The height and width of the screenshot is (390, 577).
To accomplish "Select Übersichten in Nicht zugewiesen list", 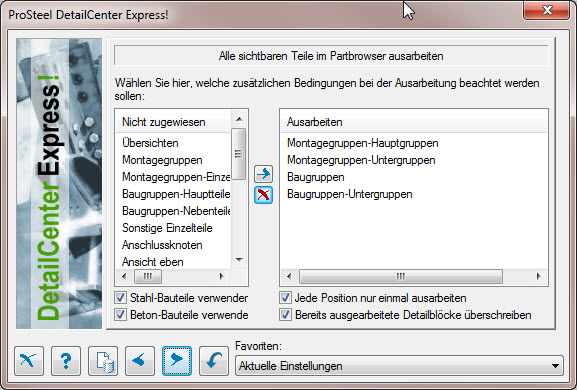I will 150,143.
